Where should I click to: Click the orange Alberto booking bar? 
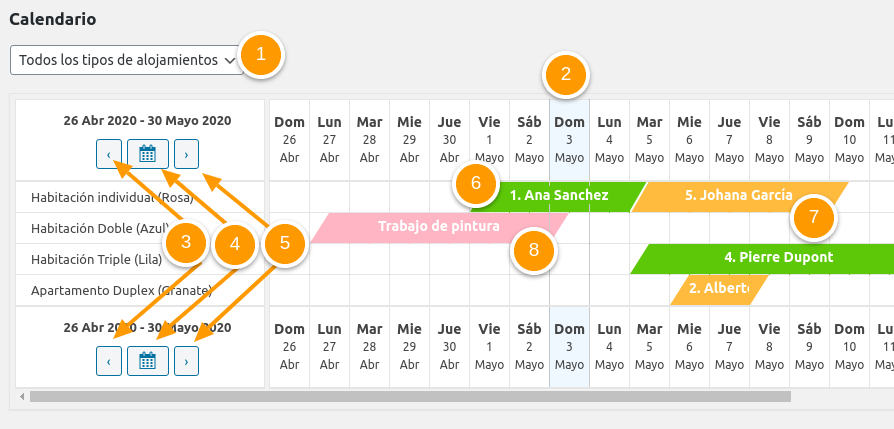pos(720,289)
